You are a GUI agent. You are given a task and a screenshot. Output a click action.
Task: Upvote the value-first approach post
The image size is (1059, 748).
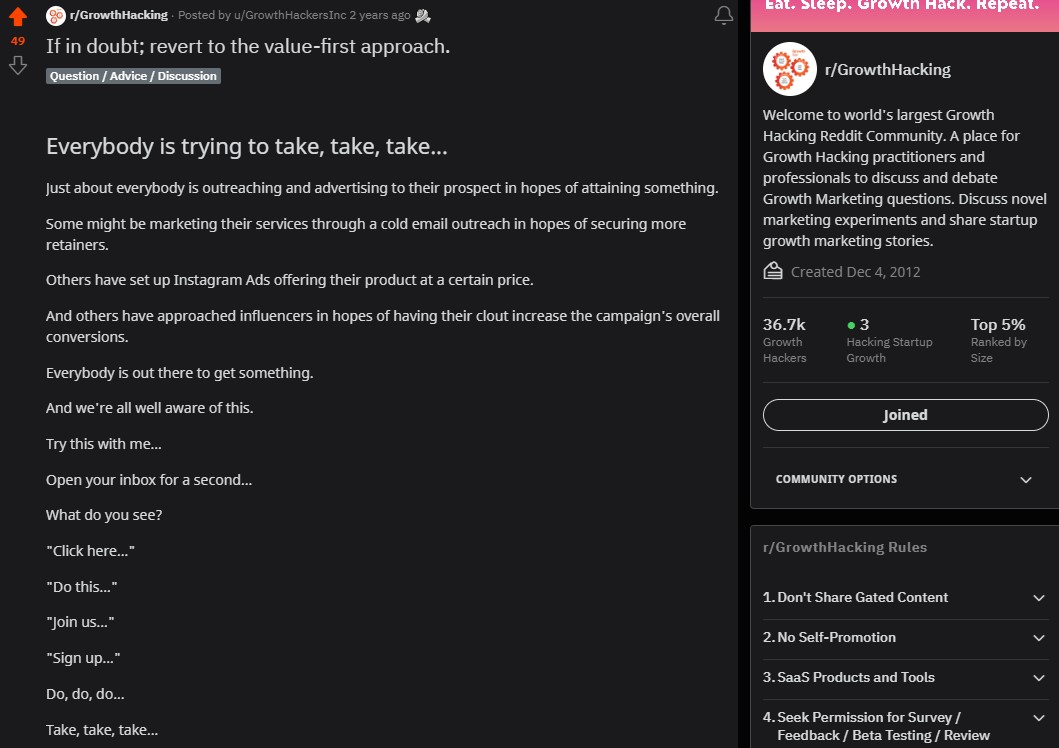coord(18,17)
